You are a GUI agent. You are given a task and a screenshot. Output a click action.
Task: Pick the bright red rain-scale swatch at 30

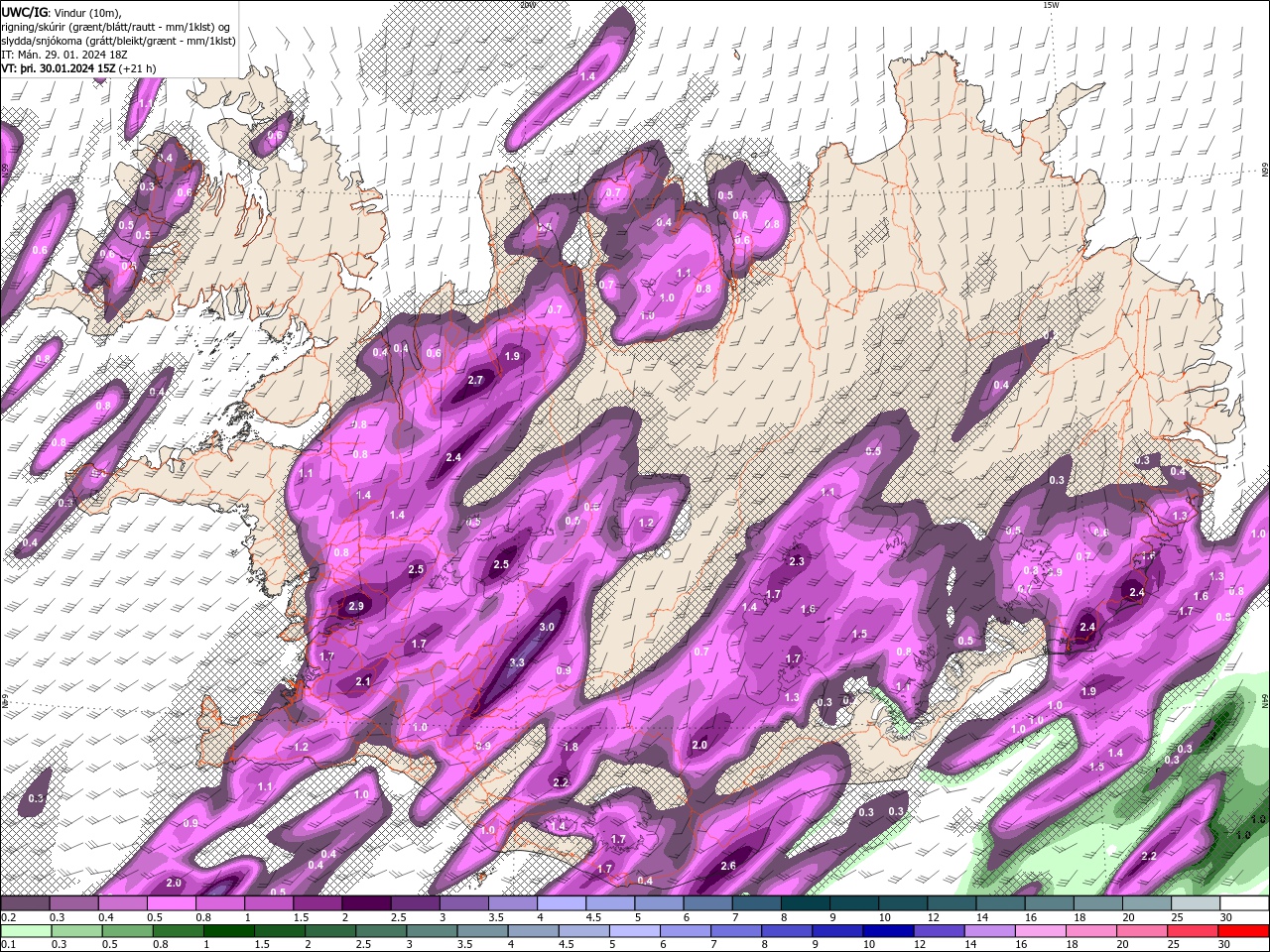(1243, 931)
